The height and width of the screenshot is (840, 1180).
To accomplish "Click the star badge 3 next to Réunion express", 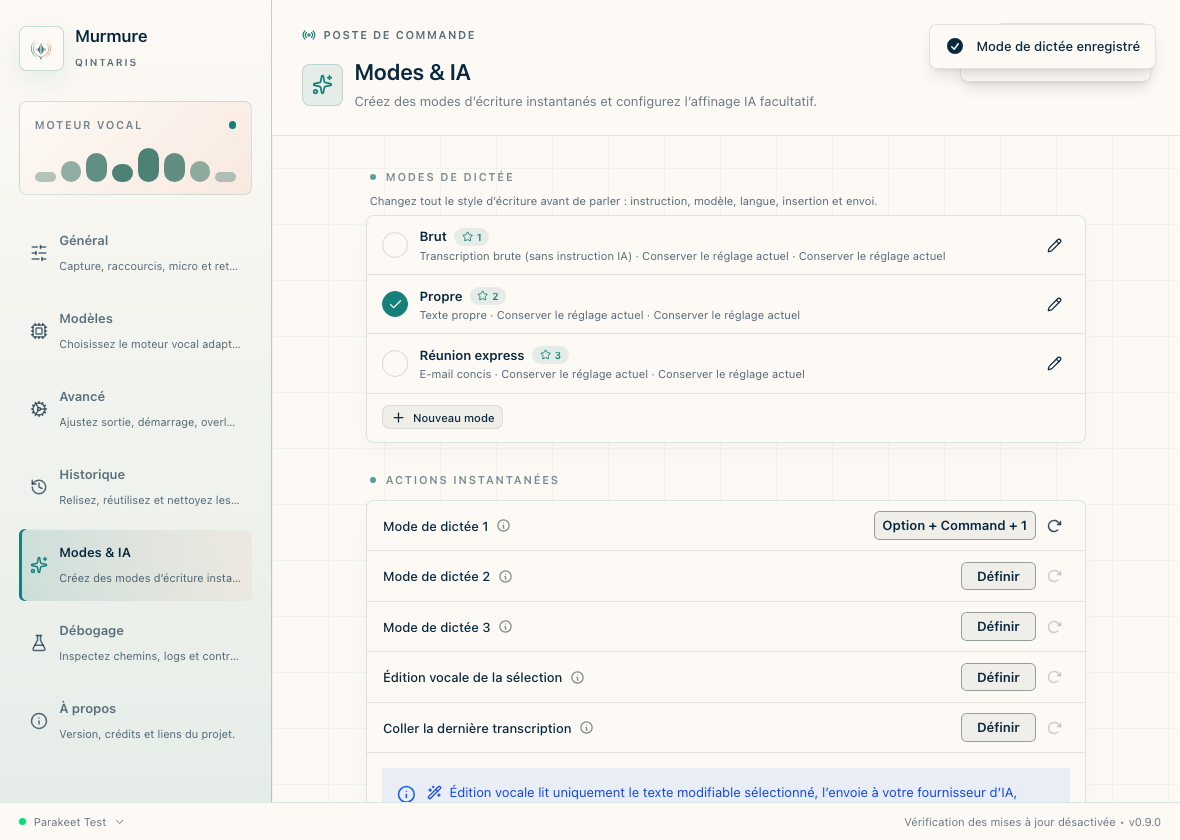I will pyautogui.click(x=551, y=355).
